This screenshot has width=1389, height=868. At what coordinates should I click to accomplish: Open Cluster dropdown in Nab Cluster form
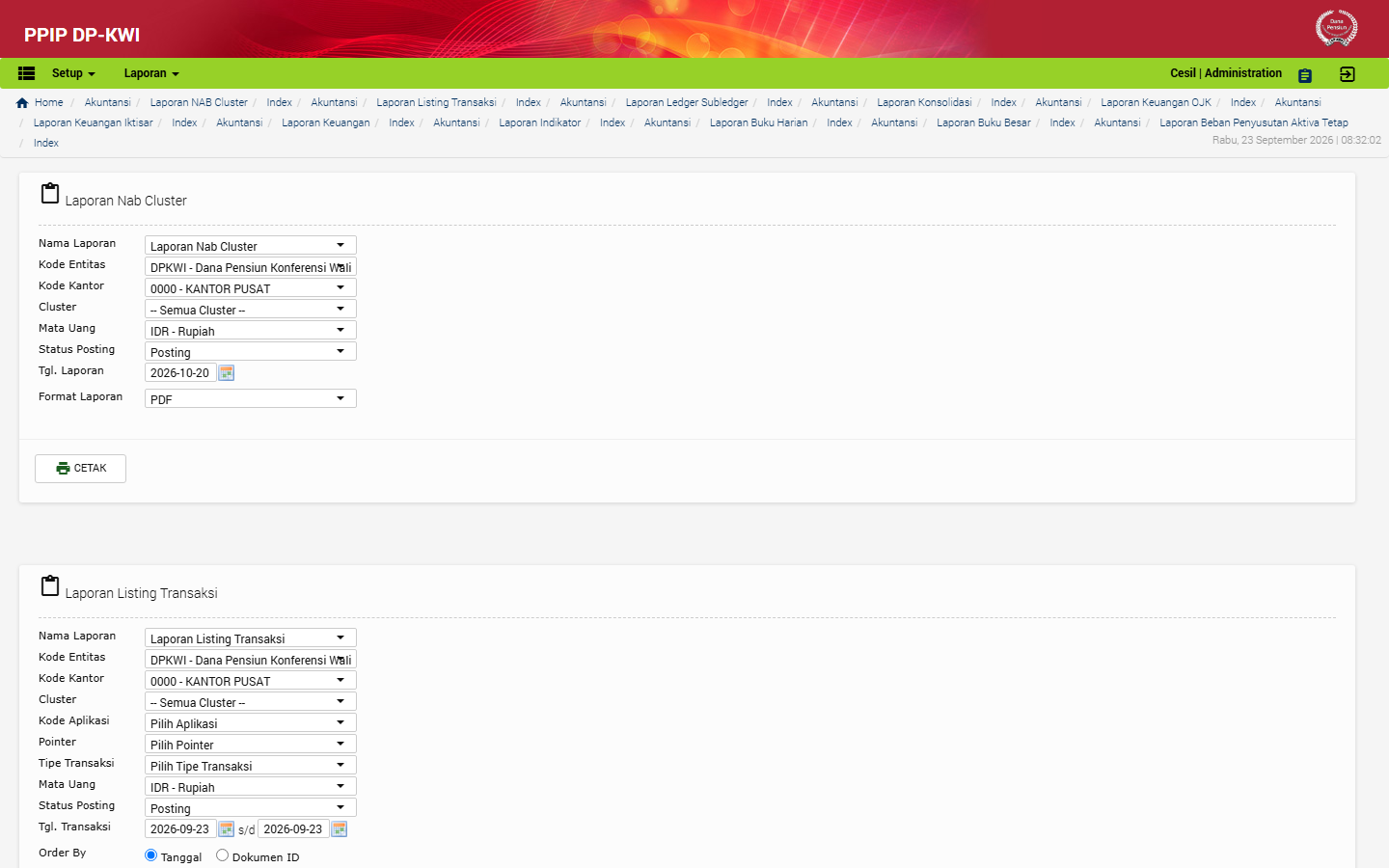point(251,310)
